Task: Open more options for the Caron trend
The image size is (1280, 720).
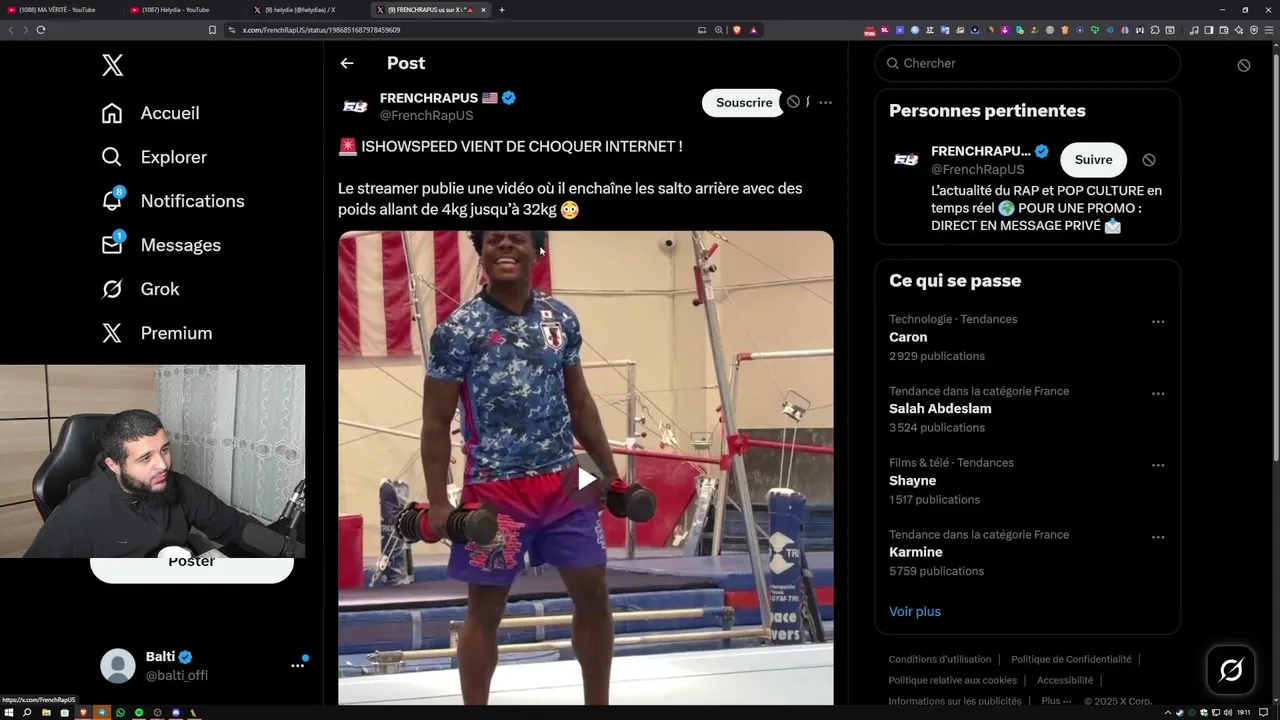Action: 1158,322
